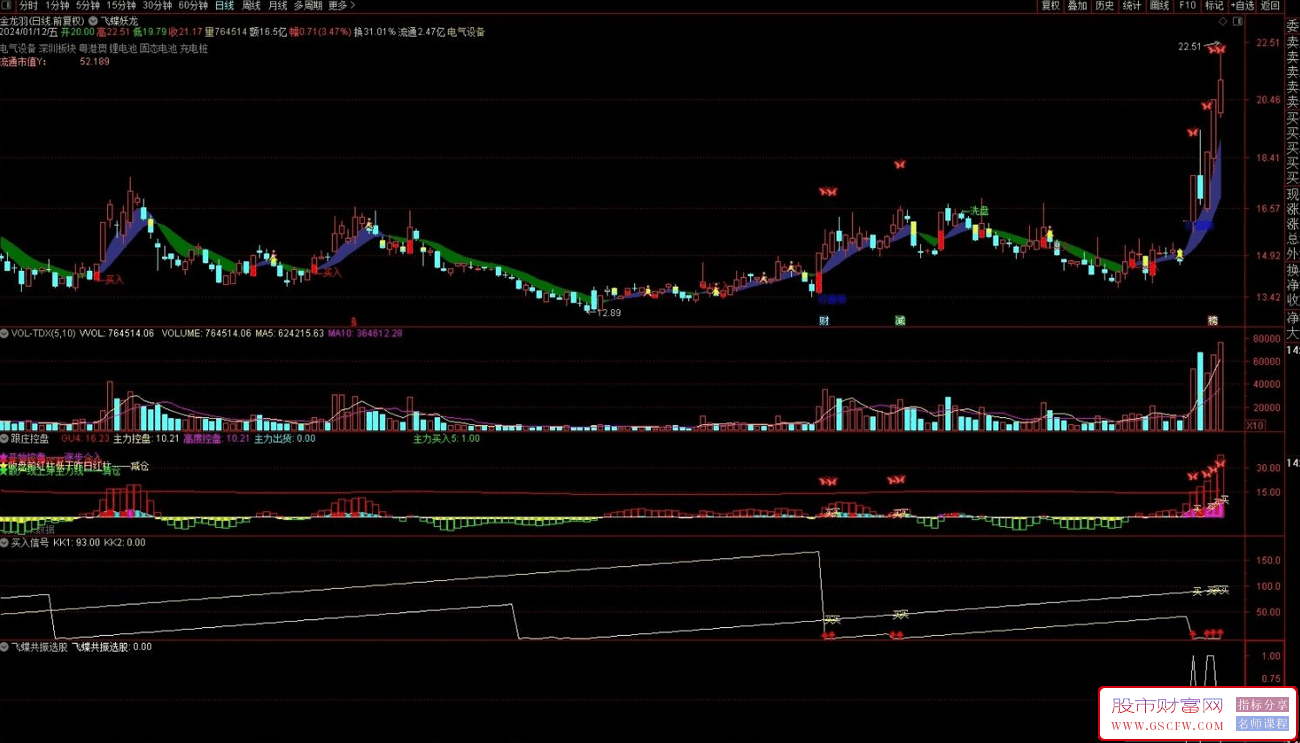1300x743 pixels.
Task: Click the 深圳板块 sector tag
Action: (57, 47)
